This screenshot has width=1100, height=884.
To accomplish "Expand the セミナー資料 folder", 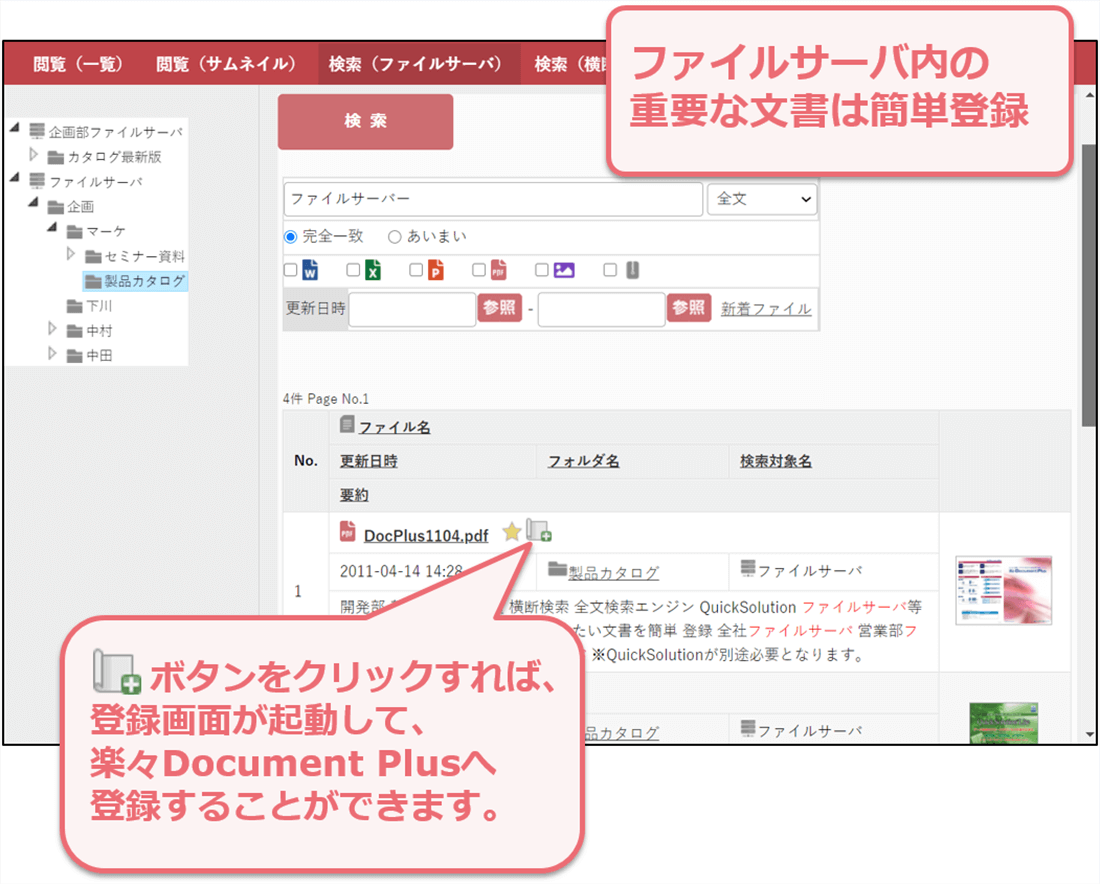I will click(71, 253).
